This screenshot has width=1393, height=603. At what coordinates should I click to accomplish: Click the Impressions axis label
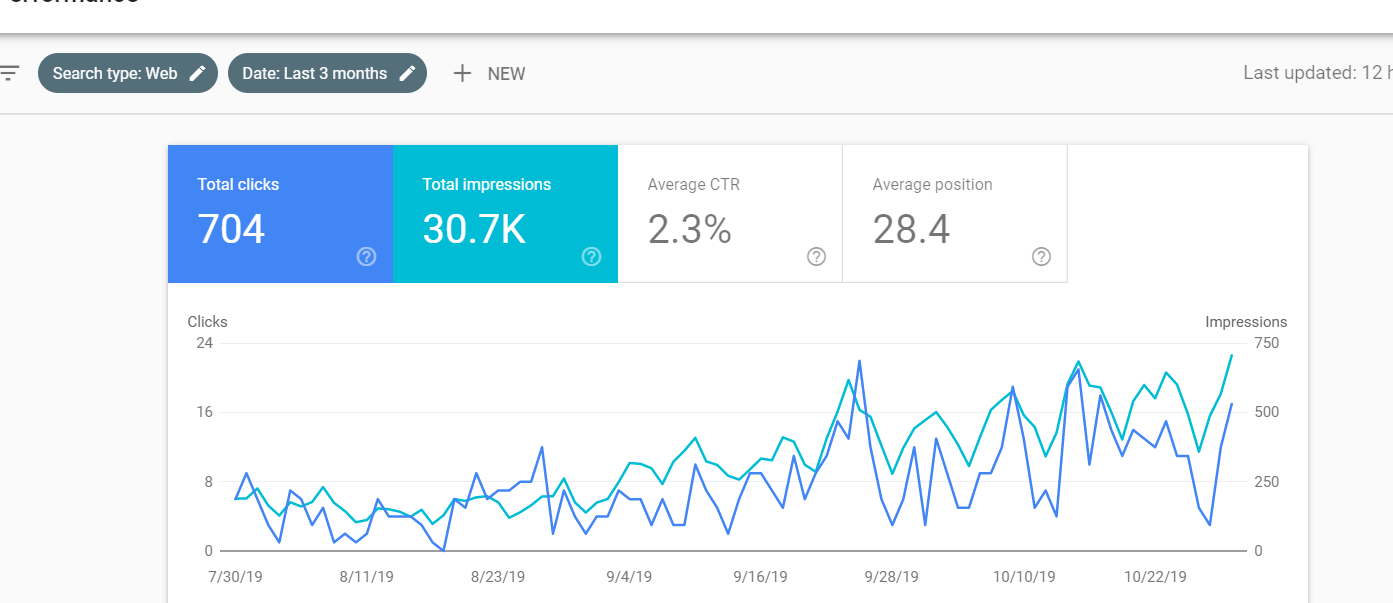point(1246,322)
